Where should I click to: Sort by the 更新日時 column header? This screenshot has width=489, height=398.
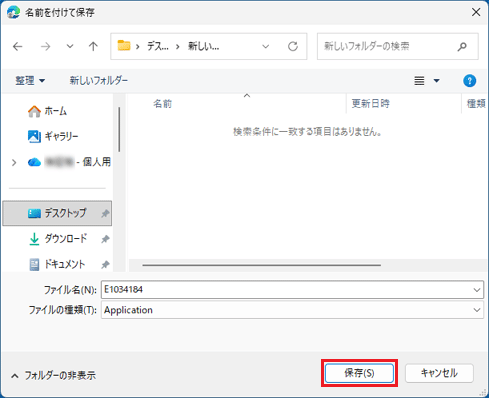[x=371, y=104]
